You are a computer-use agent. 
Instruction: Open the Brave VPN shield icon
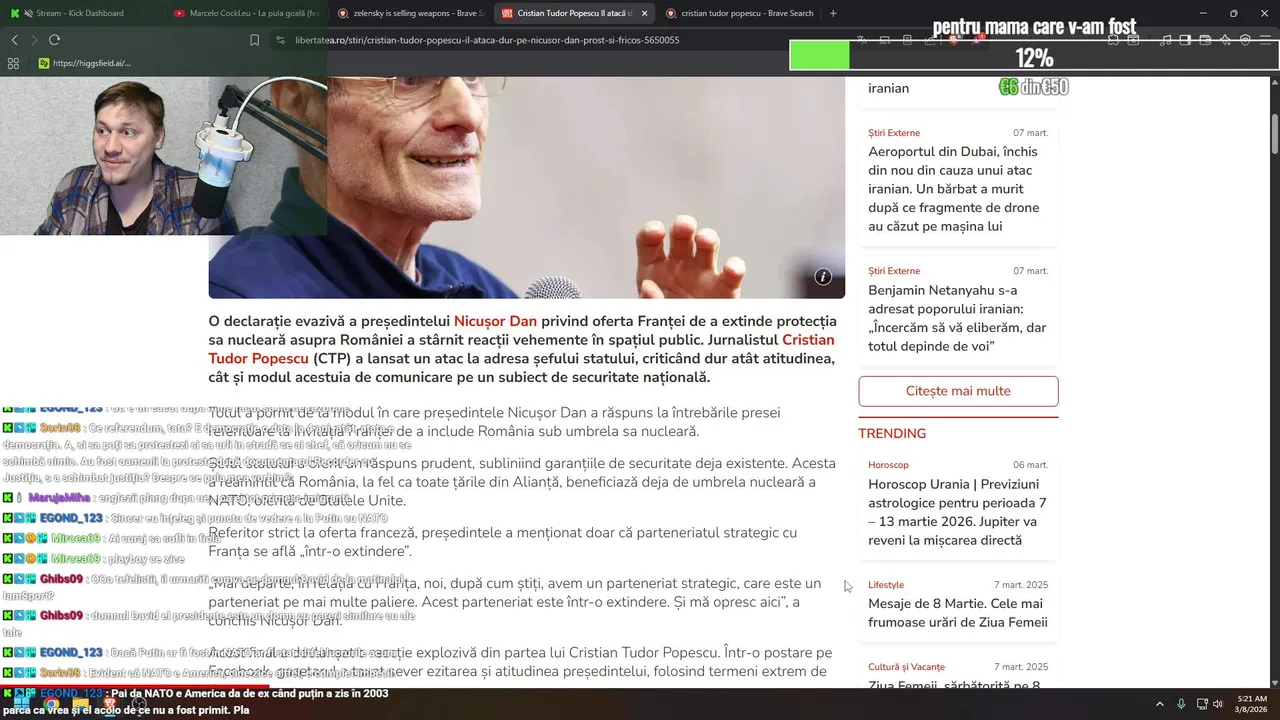click(1245, 40)
